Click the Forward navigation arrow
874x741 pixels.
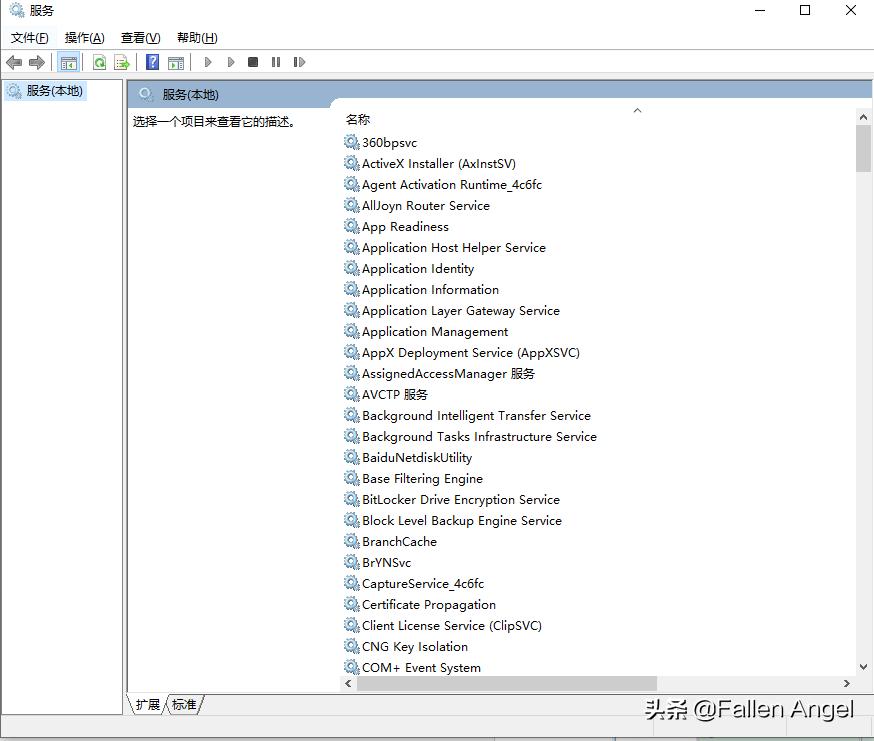37,61
